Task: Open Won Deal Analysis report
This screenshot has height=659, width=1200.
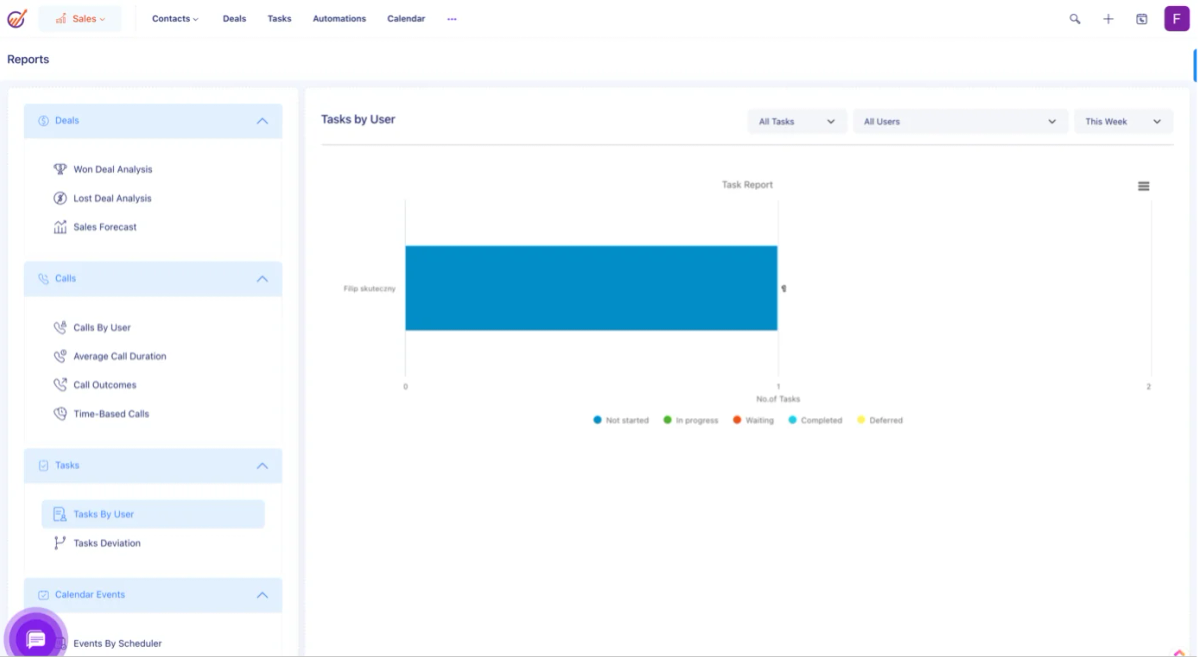Action: click(112, 169)
